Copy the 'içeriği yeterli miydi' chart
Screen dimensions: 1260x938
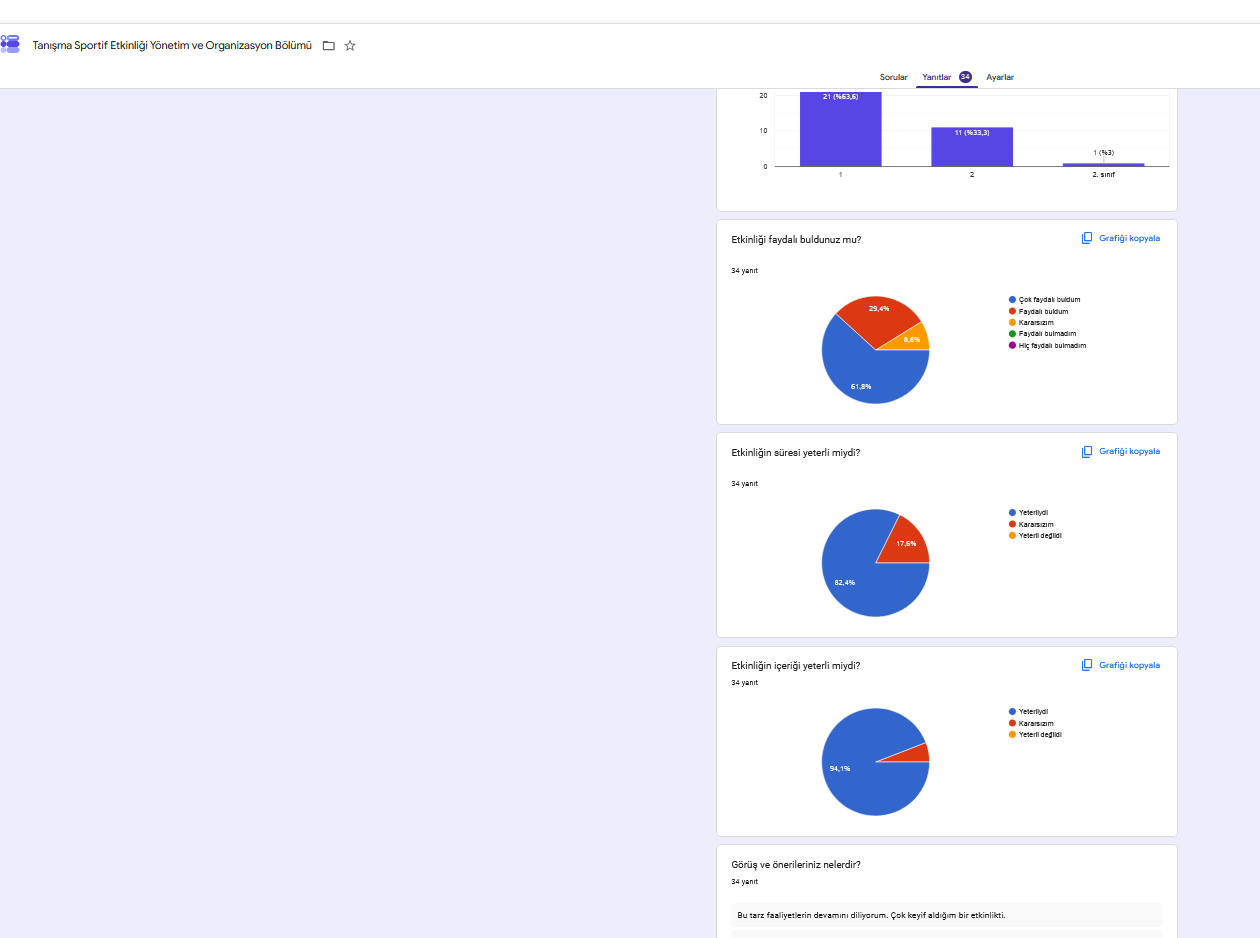[x=1121, y=665]
